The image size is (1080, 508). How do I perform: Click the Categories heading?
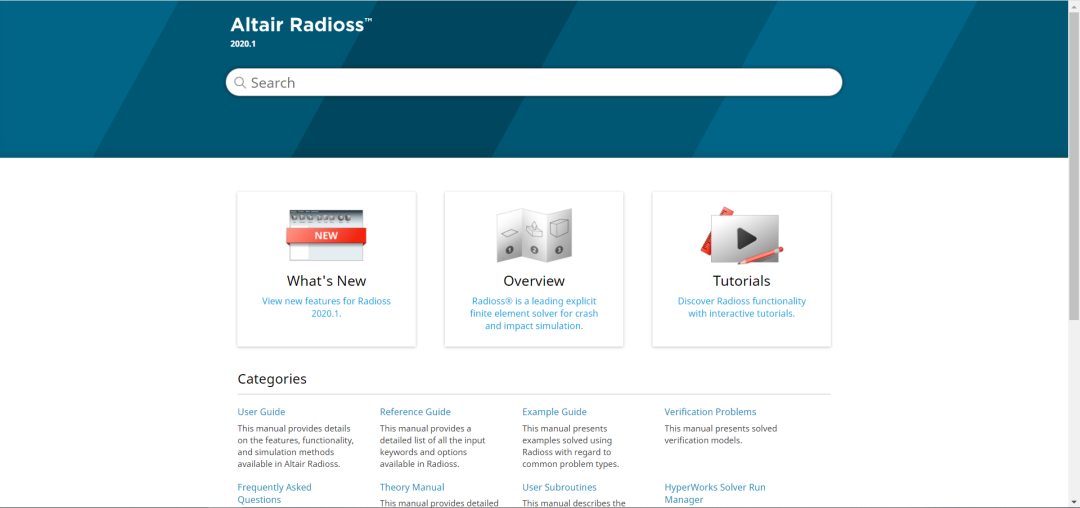[272, 379]
